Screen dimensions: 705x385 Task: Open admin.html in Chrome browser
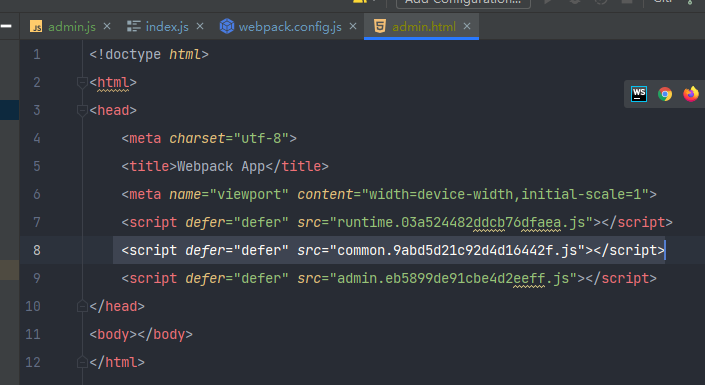tap(665, 94)
